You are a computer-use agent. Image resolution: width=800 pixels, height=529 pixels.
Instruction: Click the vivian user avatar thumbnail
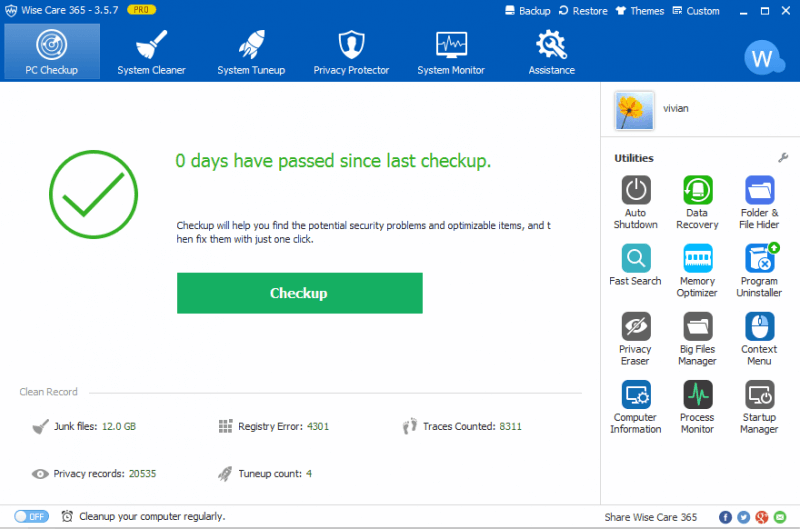(x=635, y=110)
